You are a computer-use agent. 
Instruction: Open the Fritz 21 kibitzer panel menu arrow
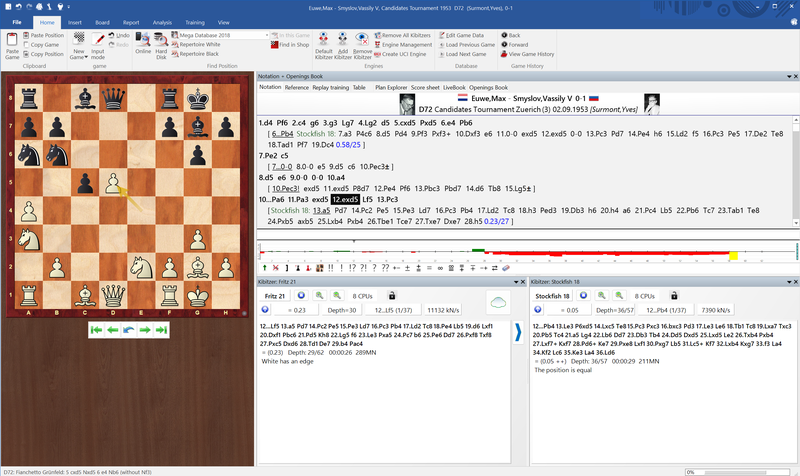[516, 282]
